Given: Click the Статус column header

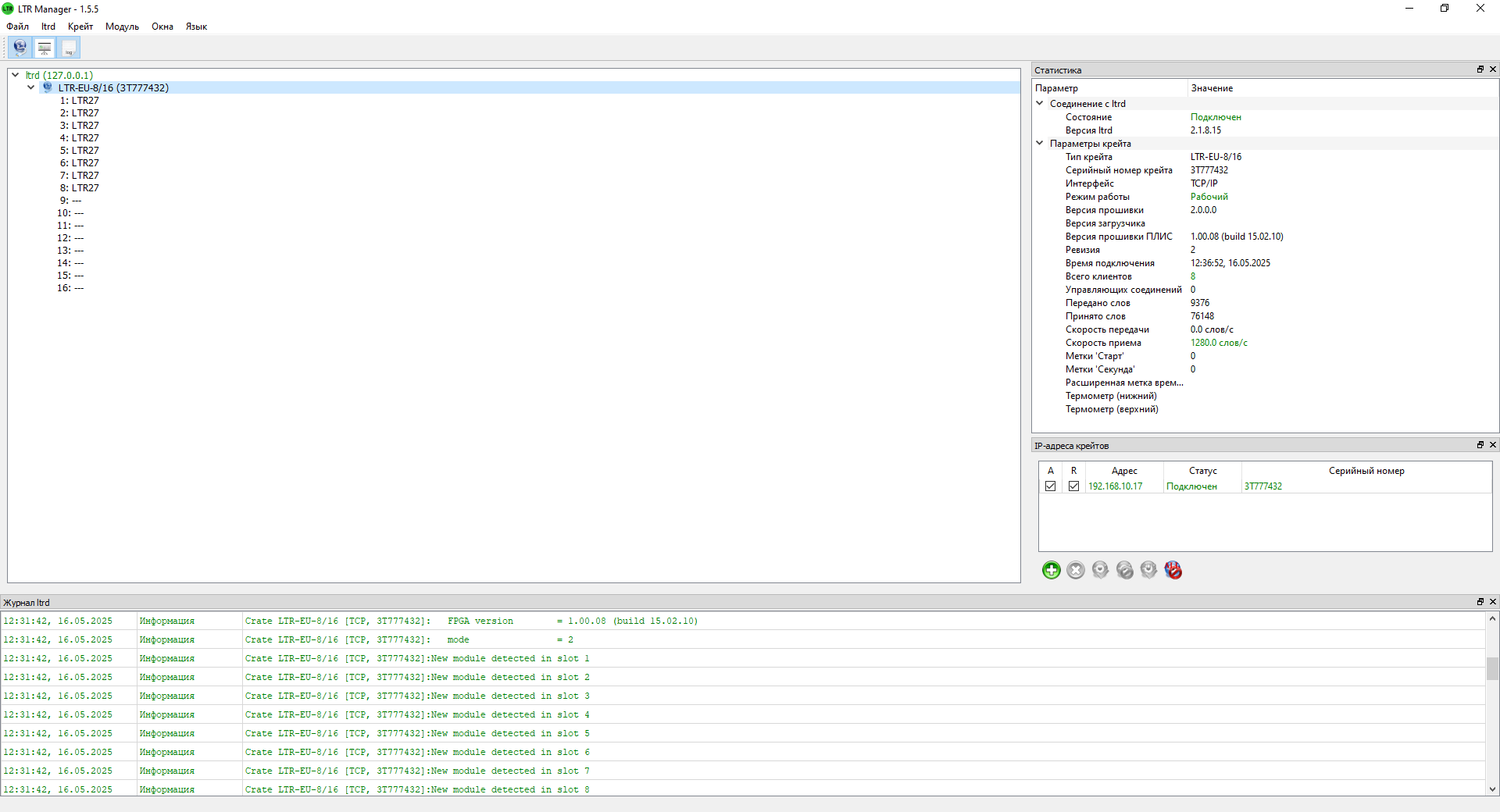Looking at the screenshot, I should [x=1202, y=471].
